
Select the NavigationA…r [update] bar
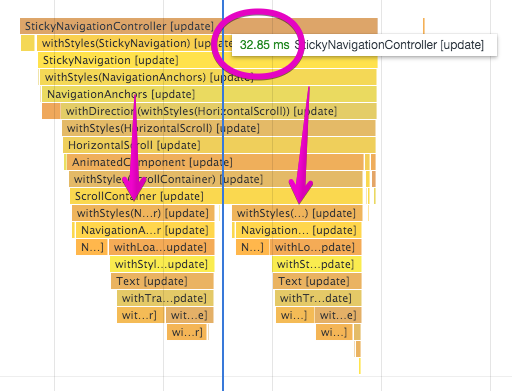pos(145,230)
